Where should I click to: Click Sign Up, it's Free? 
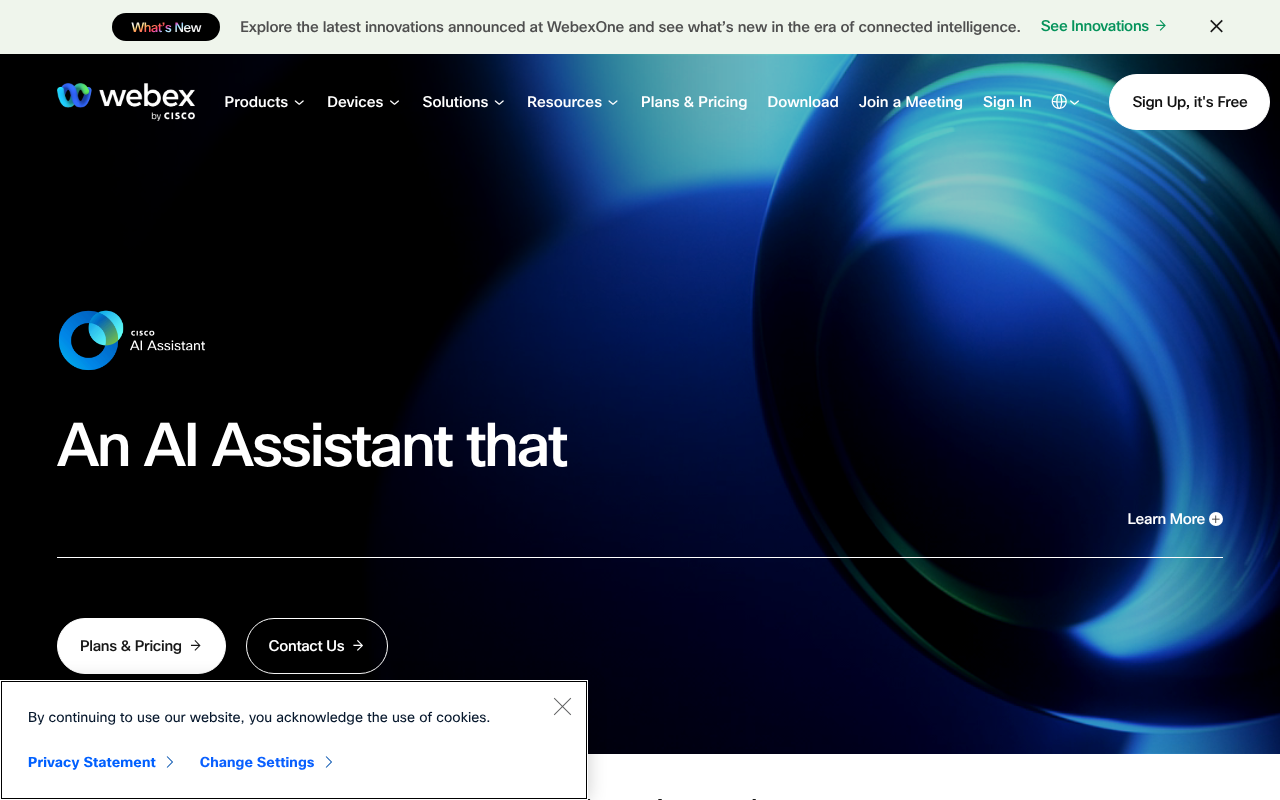[1189, 101]
